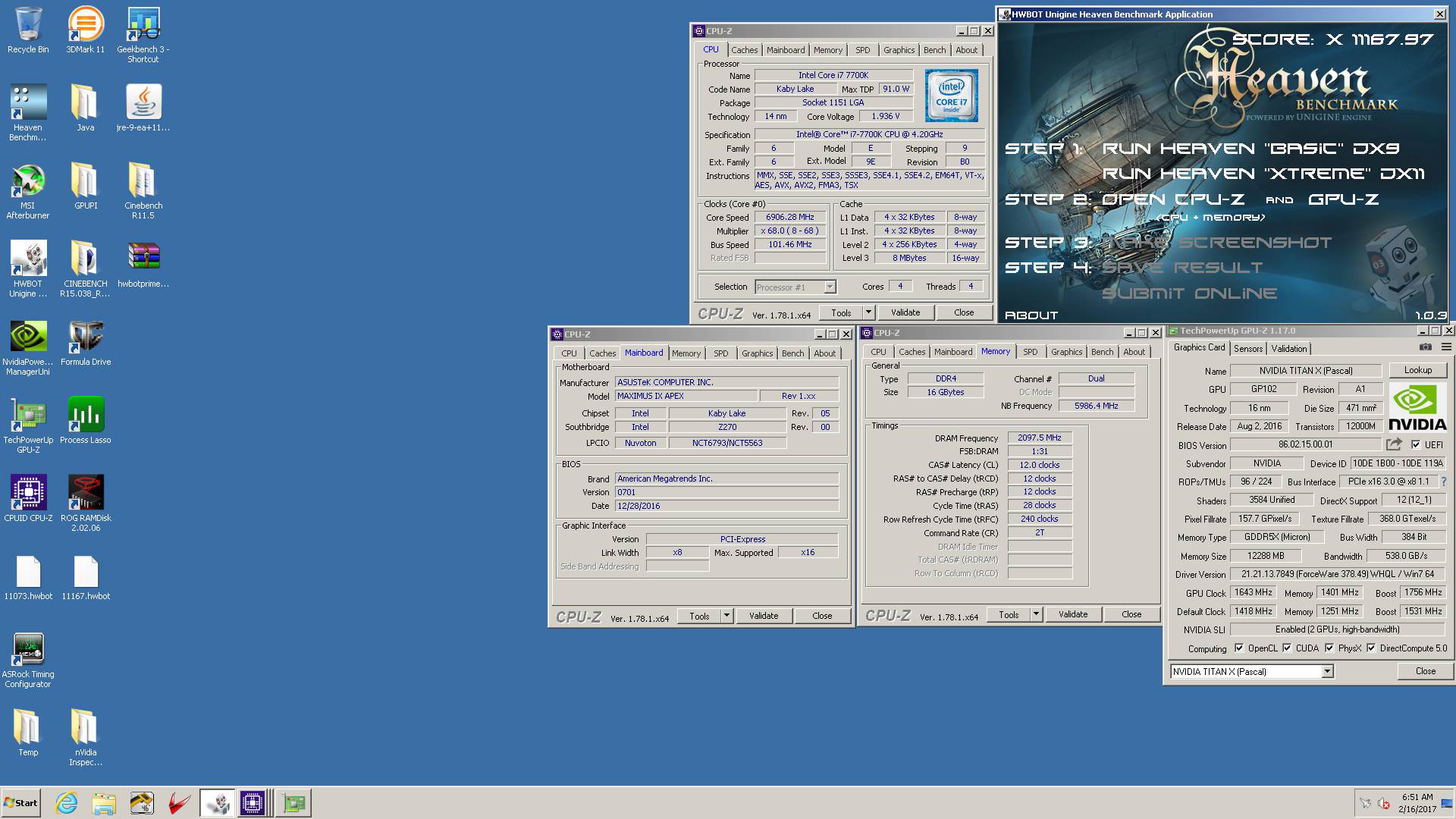Switch to Caches tab in top CPU-Z window
Screen dimensions: 1456x819
745,50
